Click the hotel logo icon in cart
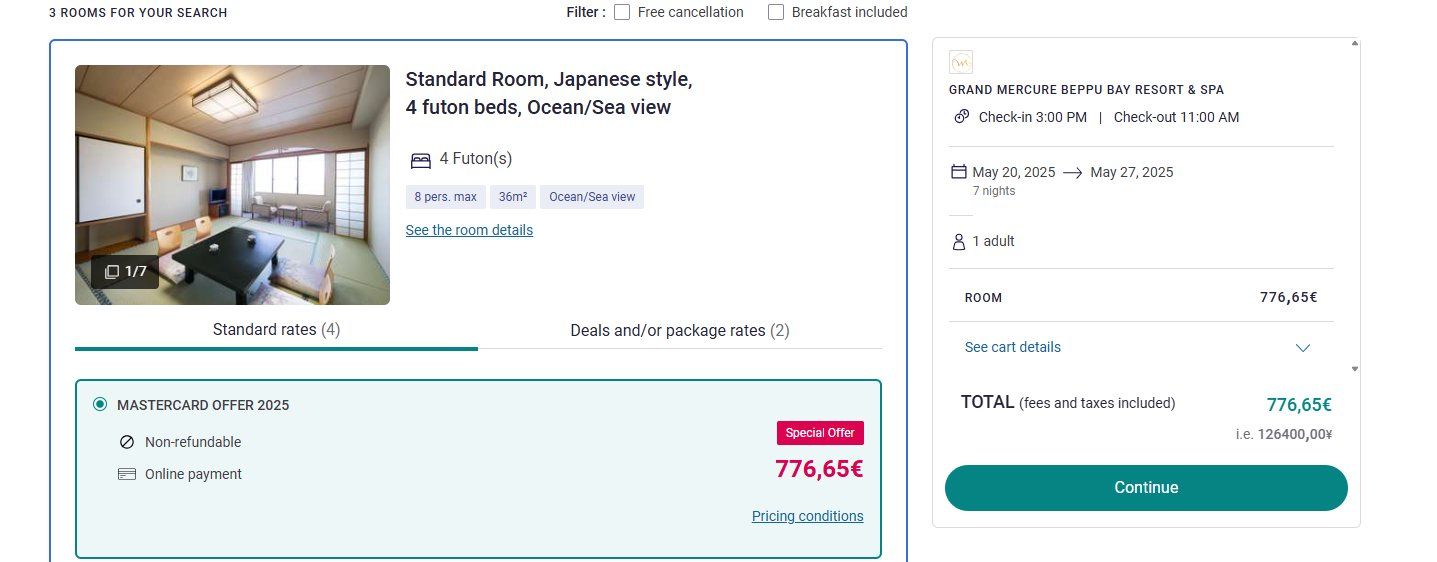1437x562 pixels. 960,62
